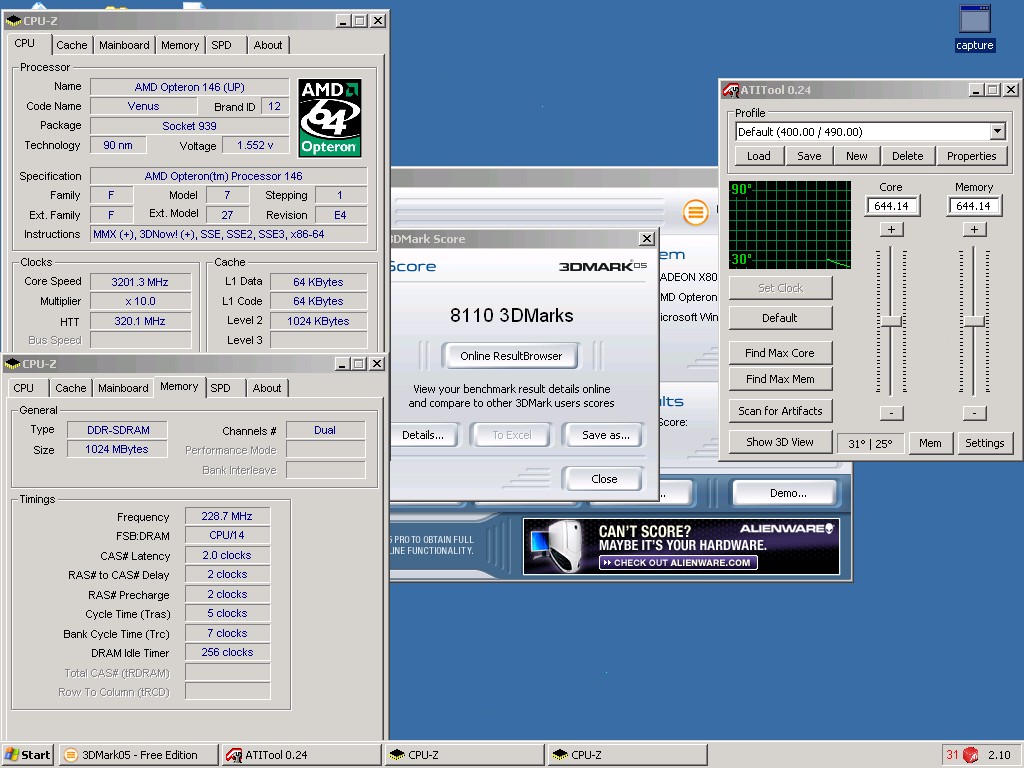Open ATITool profile Properties
The image size is (1024, 768).
[x=972, y=156]
